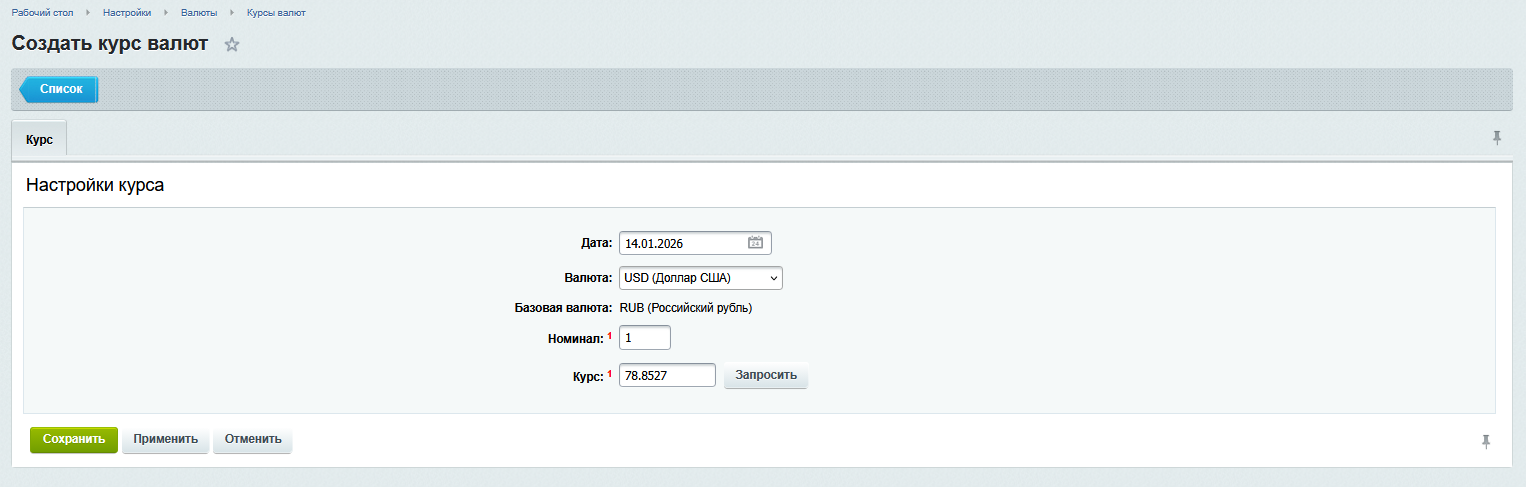Go to Рабочий стол breadcrumb
Image resolution: width=1526 pixels, height=487 pixels.
(x=42, y=13)
